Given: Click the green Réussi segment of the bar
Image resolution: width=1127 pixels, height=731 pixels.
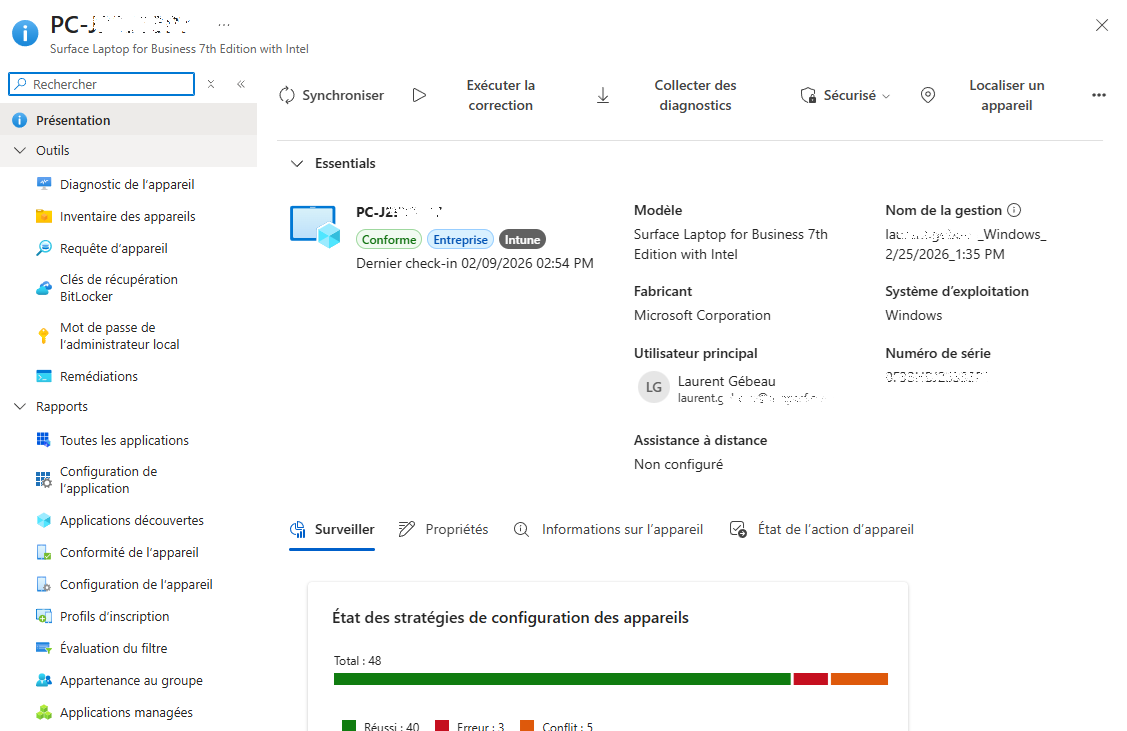Looking at the screenshot, I should 562,679.
